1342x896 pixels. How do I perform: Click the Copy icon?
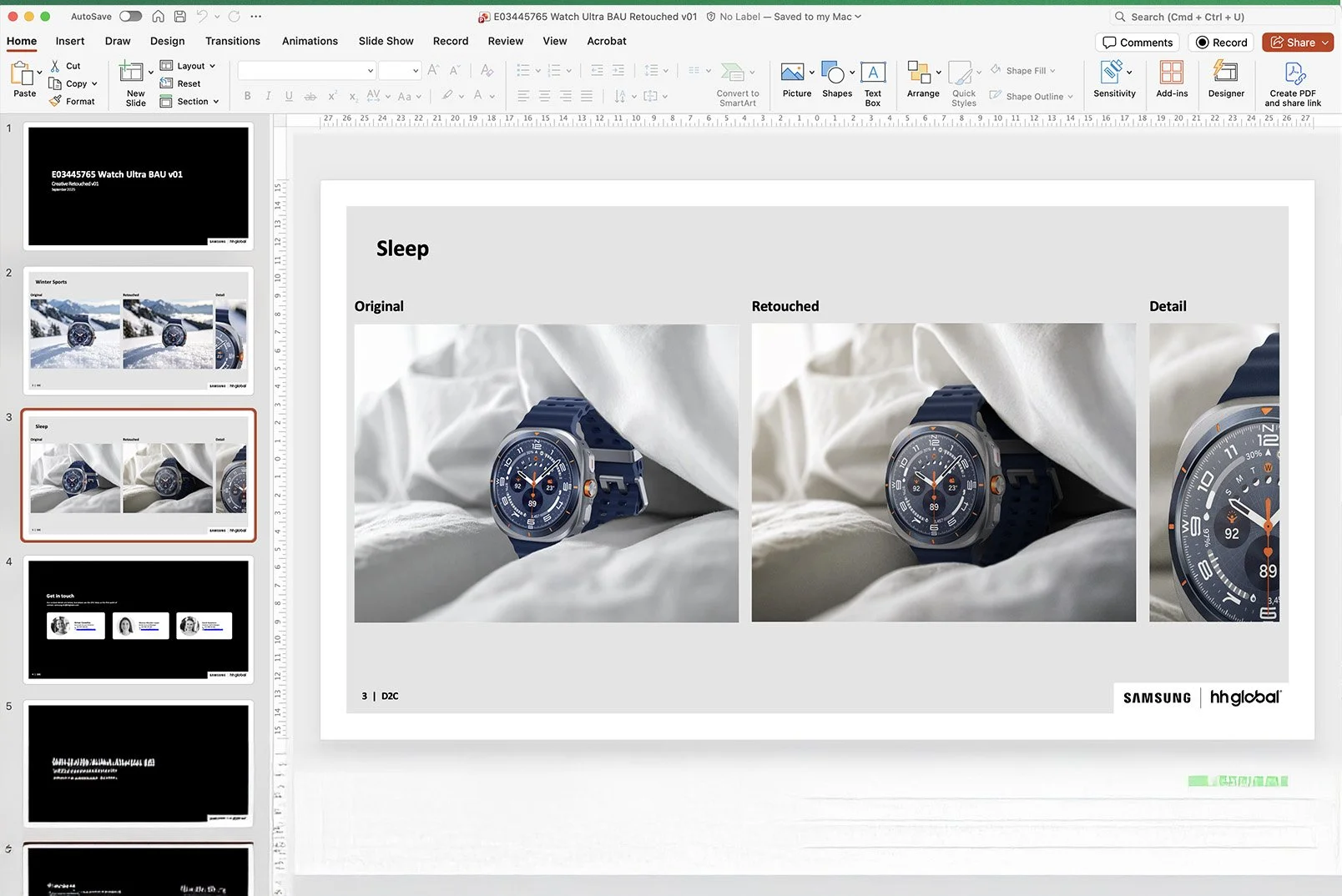pyautogui.click(x=55, y=83)
